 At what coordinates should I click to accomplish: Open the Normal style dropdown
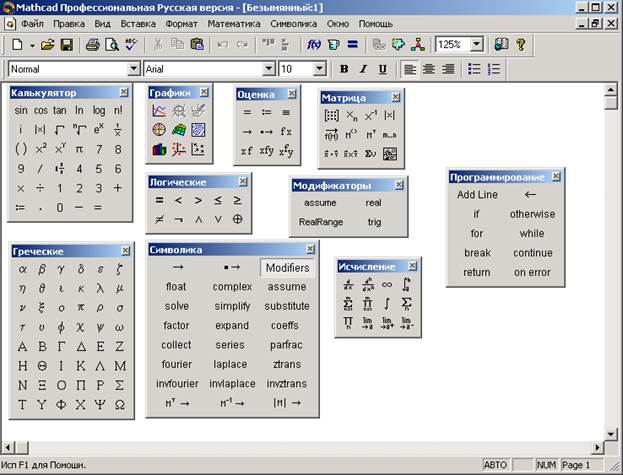134,69
